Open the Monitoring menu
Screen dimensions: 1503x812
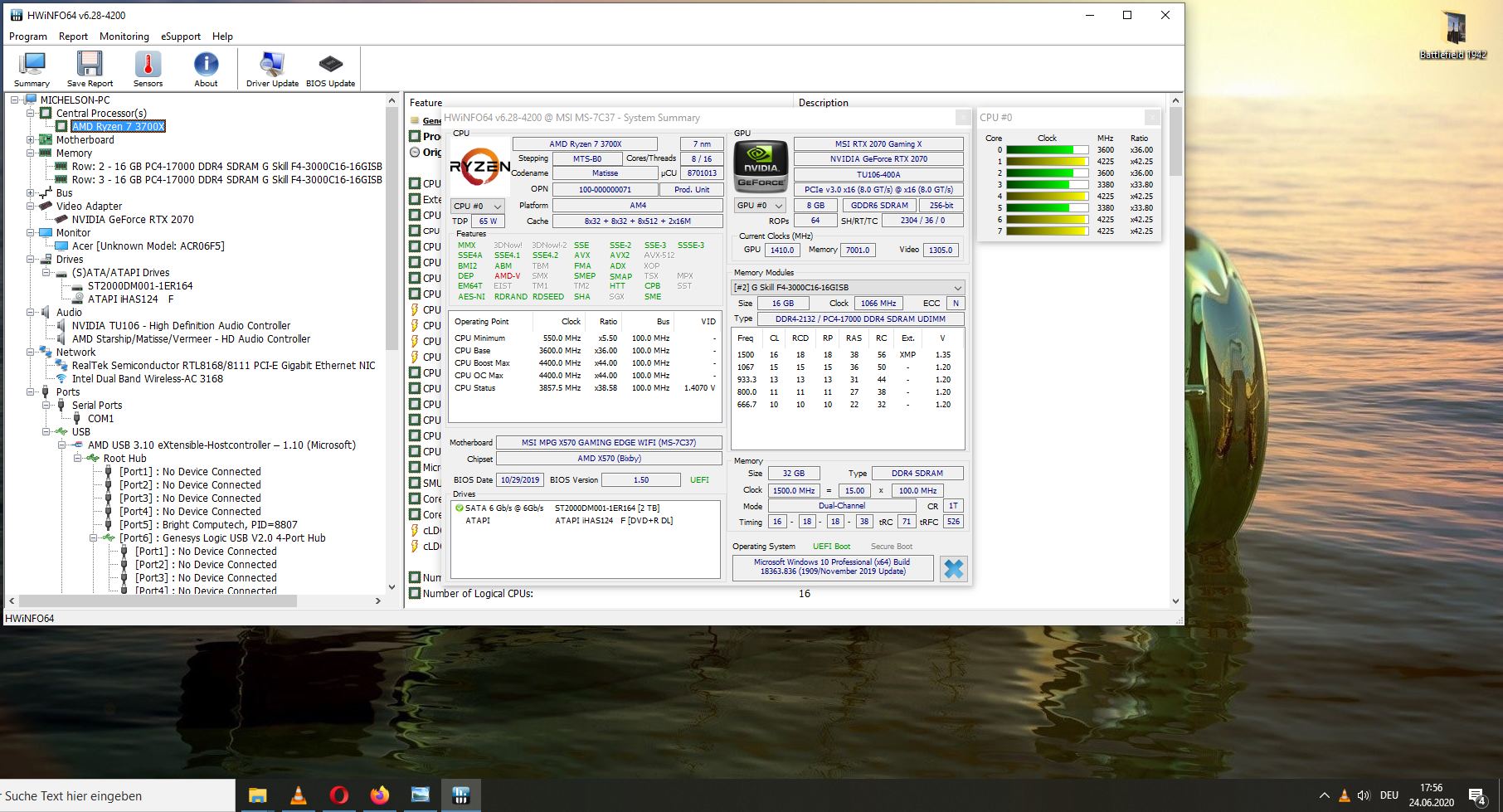[x=124, y=36]
